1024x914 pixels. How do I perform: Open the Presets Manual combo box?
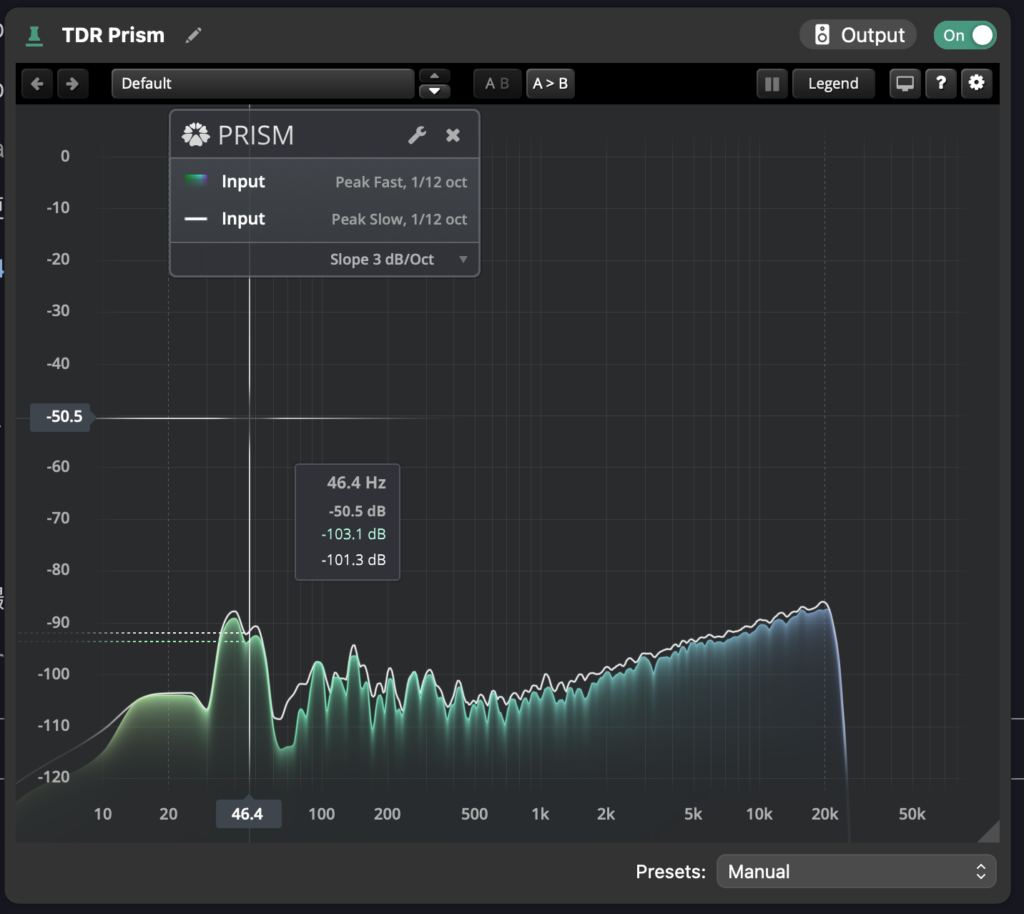(x=856, y=872)
